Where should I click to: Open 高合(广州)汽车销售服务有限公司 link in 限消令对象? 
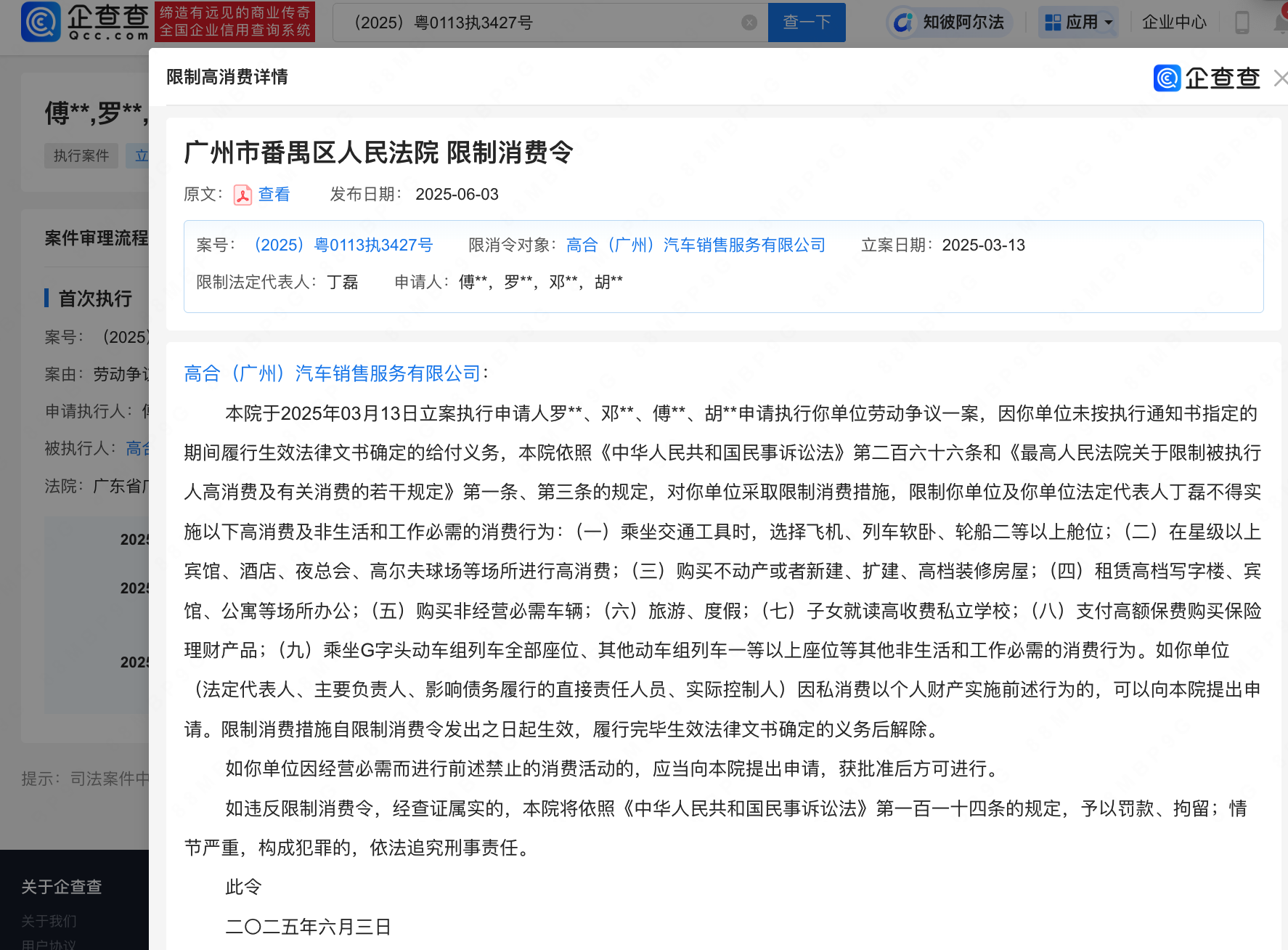[696, 245]
